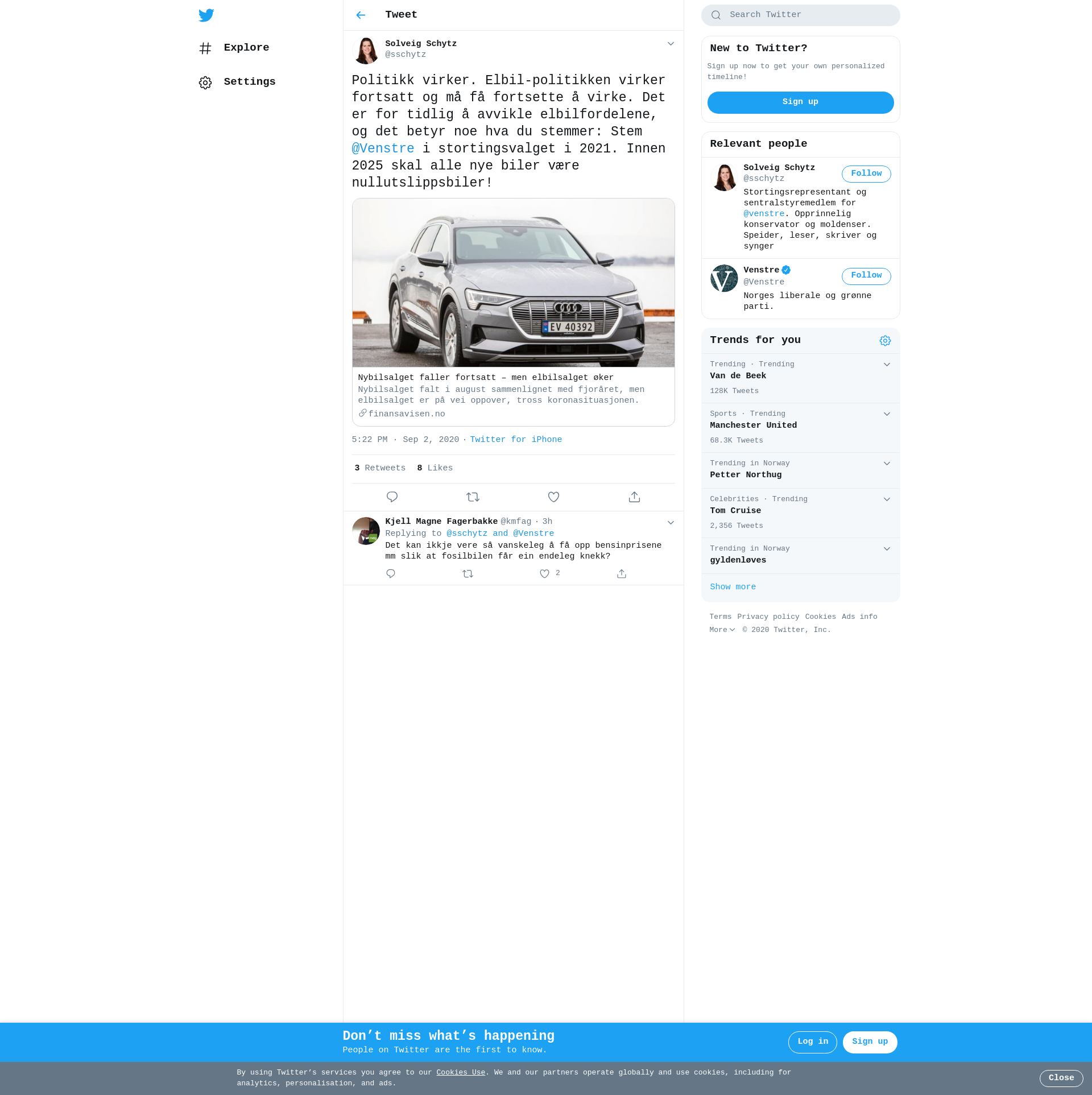
Task: Open Privacy policy footer link
Action: (768, 617)
